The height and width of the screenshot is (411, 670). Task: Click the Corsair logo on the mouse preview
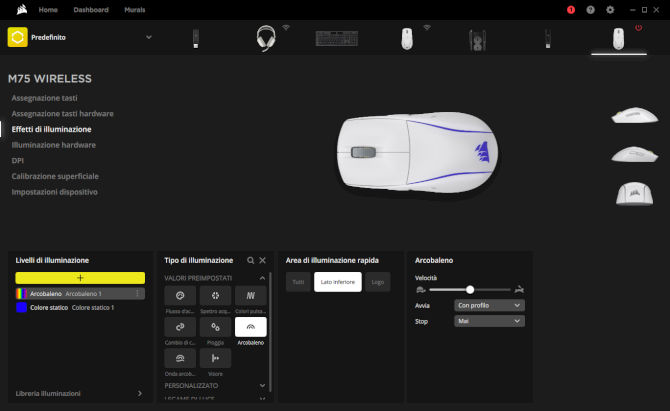[x=482, y=152]
